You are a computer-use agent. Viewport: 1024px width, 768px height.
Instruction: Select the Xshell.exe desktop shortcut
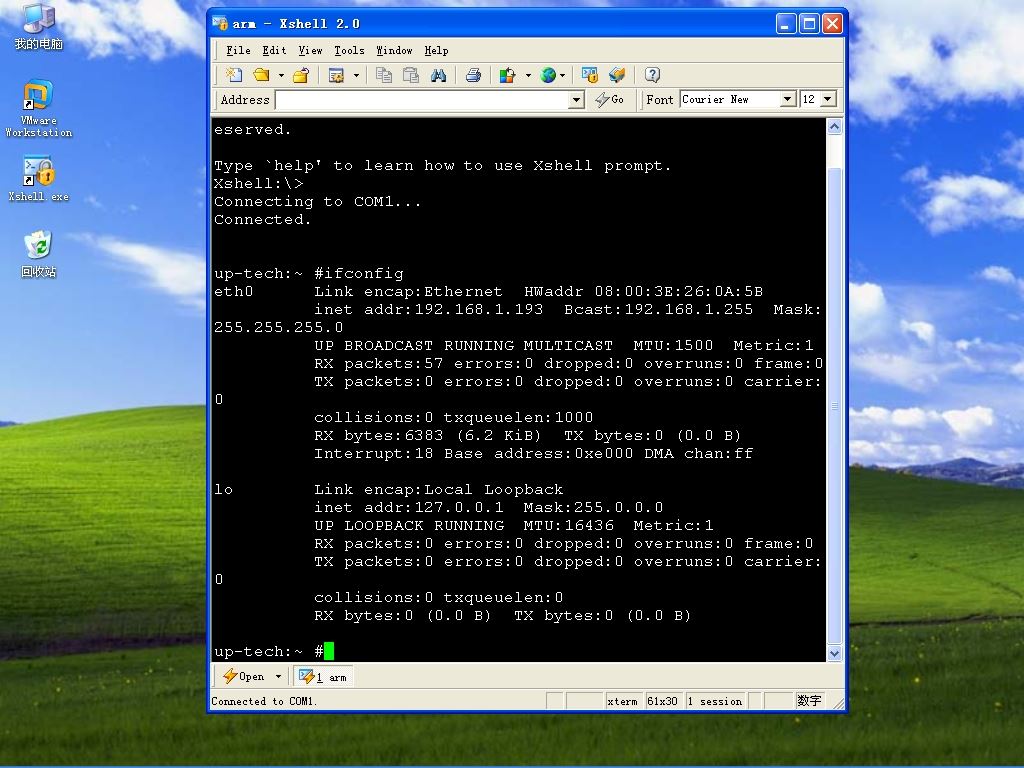coord(39,178)
